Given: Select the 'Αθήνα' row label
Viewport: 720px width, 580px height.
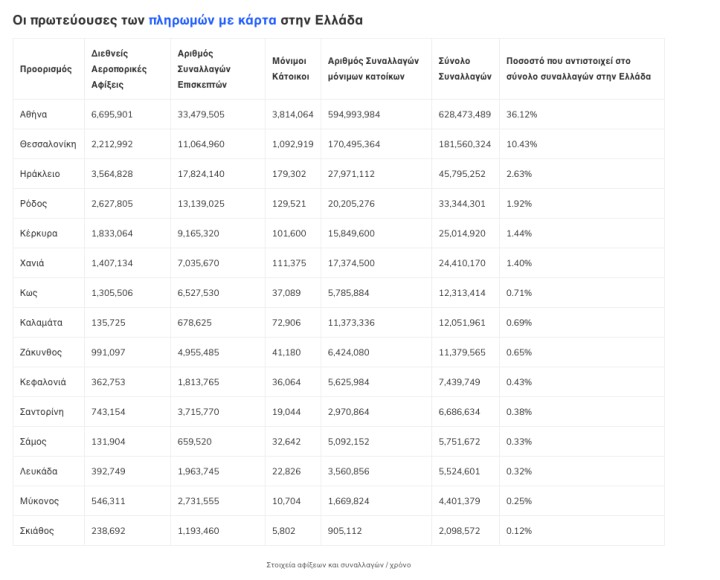Looking at the screenshot, I should pyautogui.click(x=34, y=115).
